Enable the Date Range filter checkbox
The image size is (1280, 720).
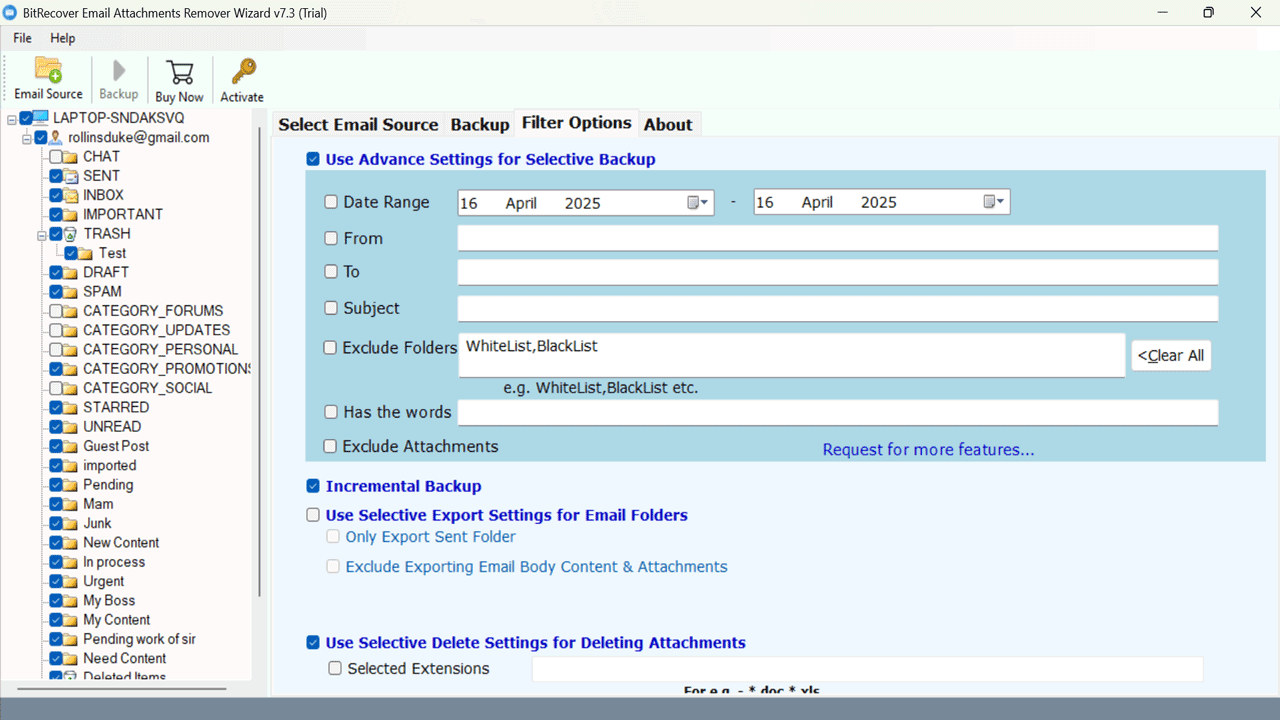click(x=331, y=202)
